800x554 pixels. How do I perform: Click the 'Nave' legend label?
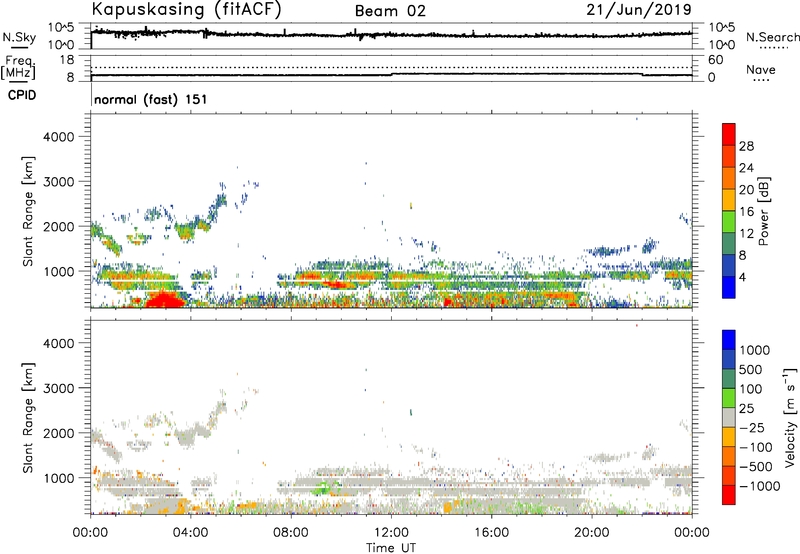pos(761,69)
